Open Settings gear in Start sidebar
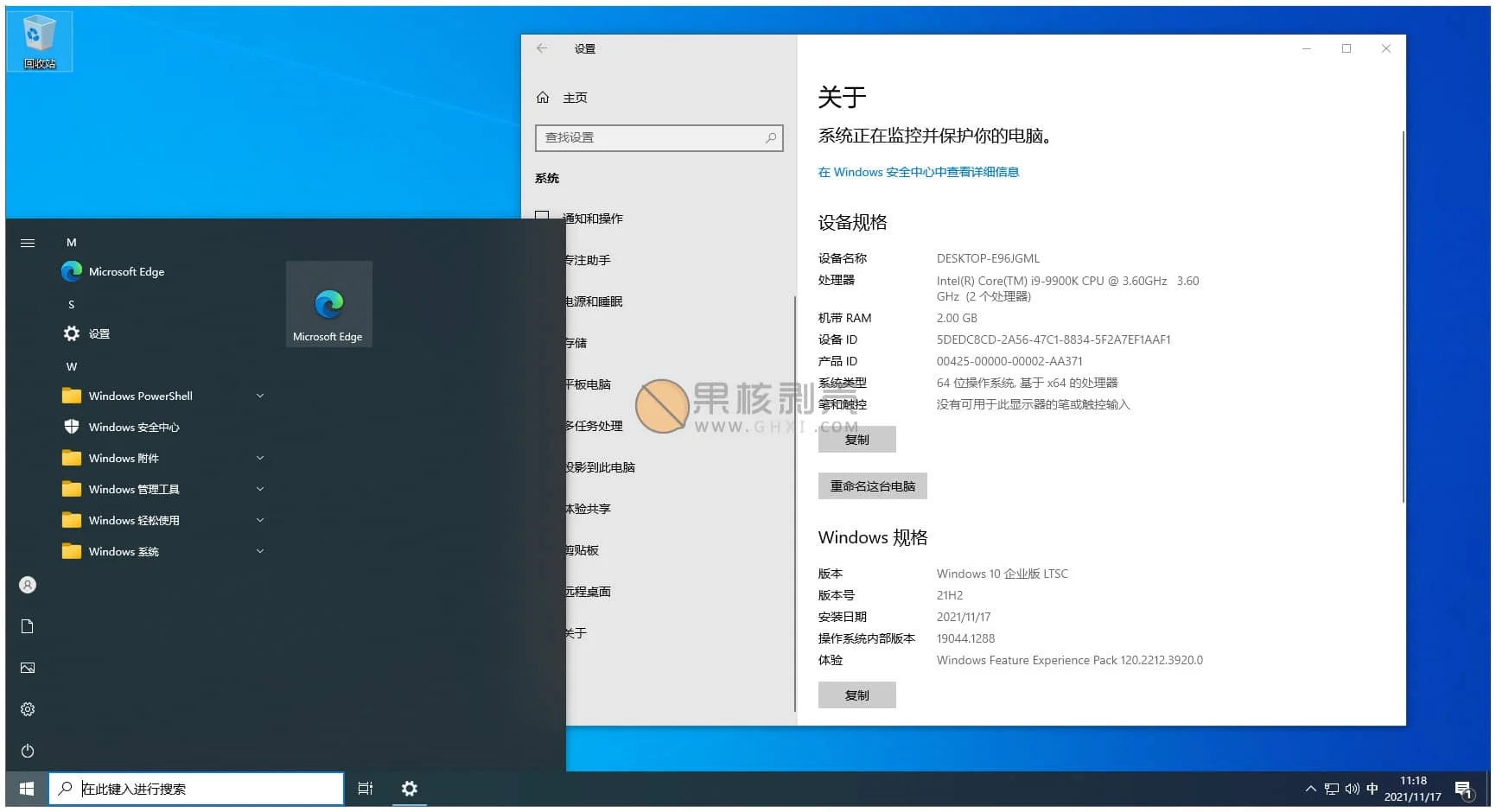 click(x=28, y=709)
